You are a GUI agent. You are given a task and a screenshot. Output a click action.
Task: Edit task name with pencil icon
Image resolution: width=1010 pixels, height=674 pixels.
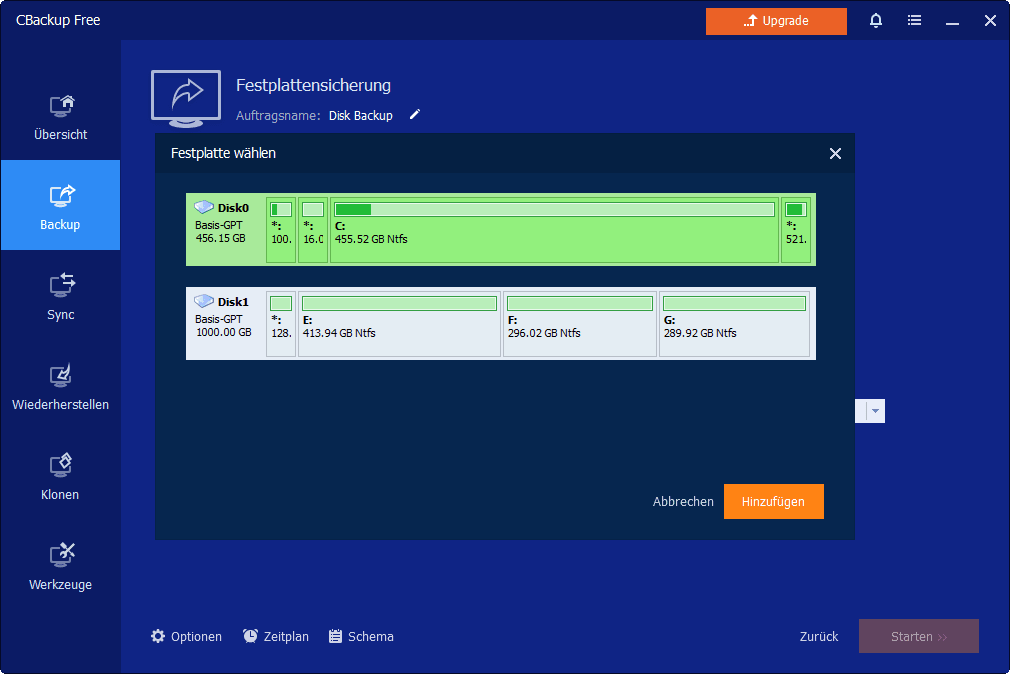(x=415, y=115)
